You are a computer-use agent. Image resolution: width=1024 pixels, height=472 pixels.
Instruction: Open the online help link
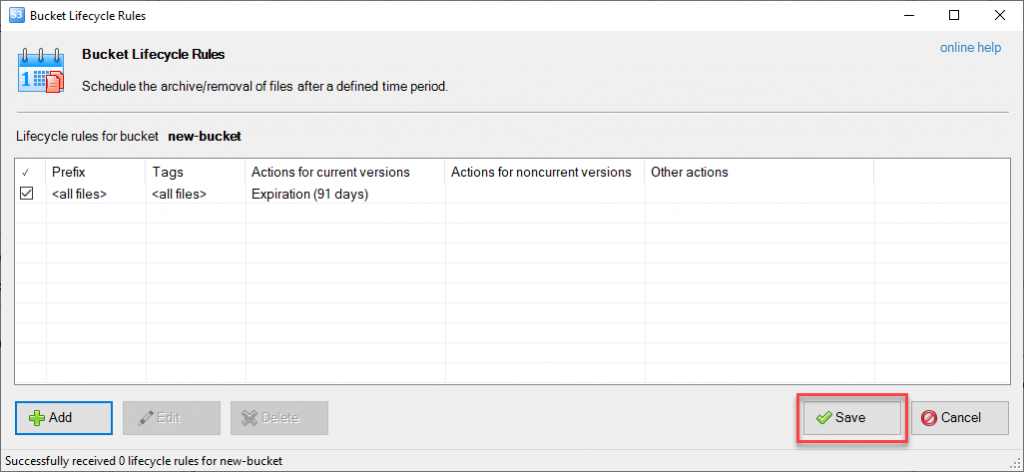point(971,48)
